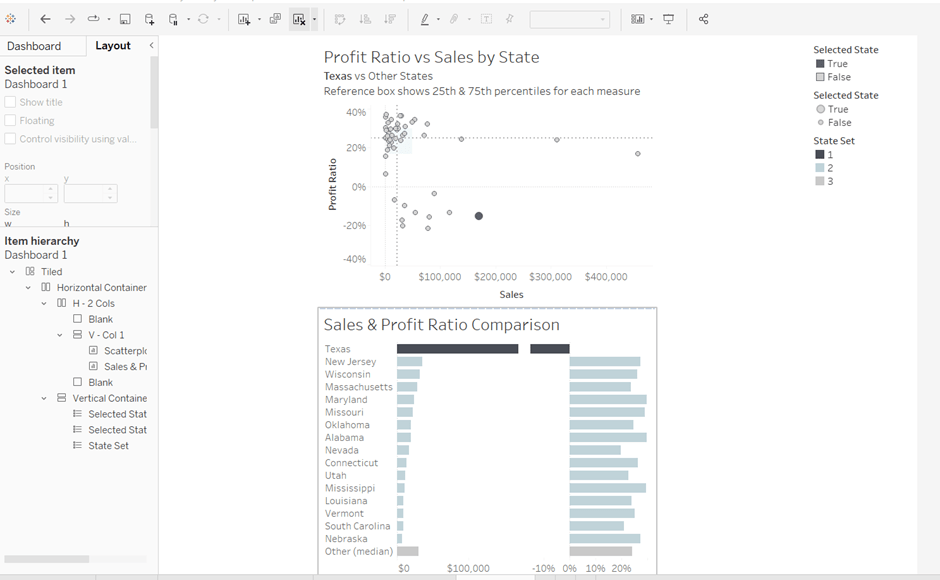This screenshot has height=580, width=940.
Task: Collapse the V - Col 1 container
Action: click(x=60, y=335)
